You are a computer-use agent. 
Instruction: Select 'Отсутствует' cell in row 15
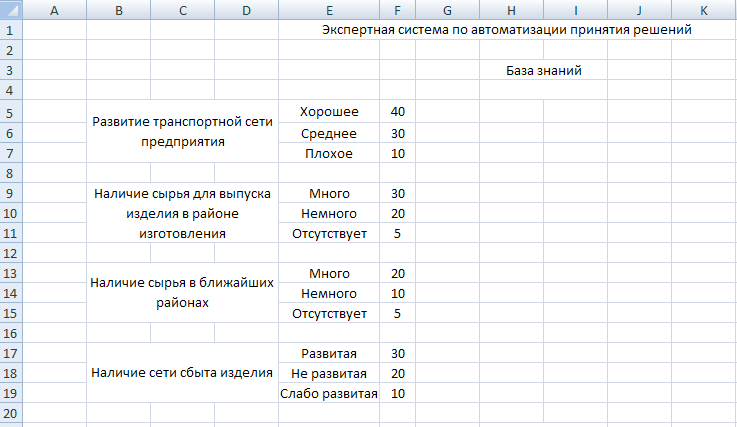tap(329, 313)
